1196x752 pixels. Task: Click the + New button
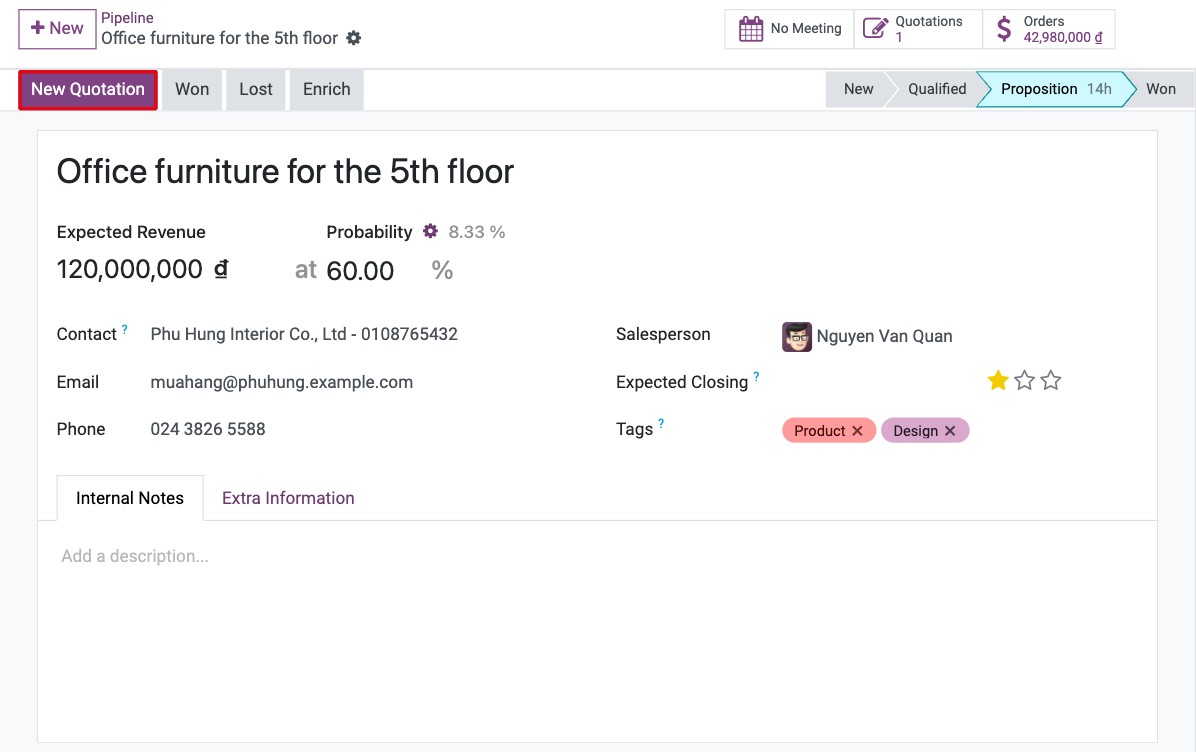tap(57, 29)
